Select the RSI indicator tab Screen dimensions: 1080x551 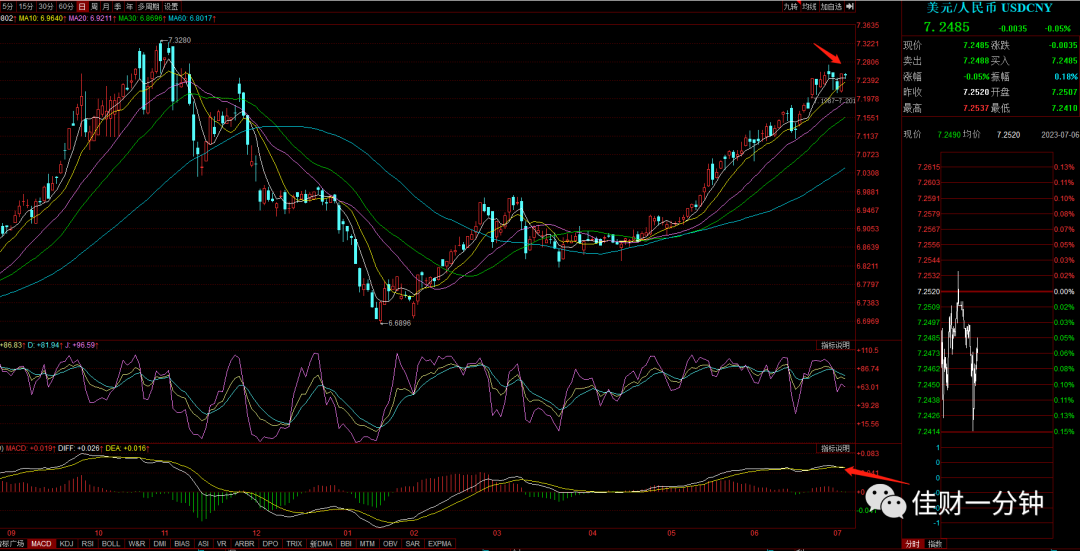pos(87,543)
